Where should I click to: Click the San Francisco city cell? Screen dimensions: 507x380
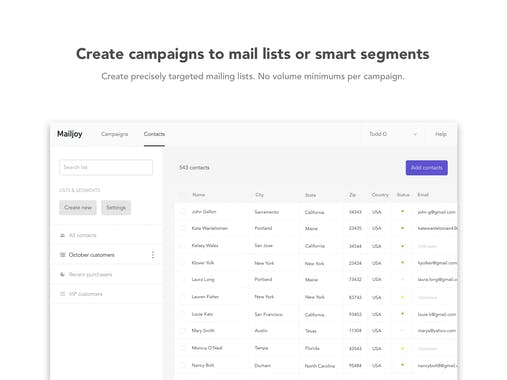(x=268, y=314)
